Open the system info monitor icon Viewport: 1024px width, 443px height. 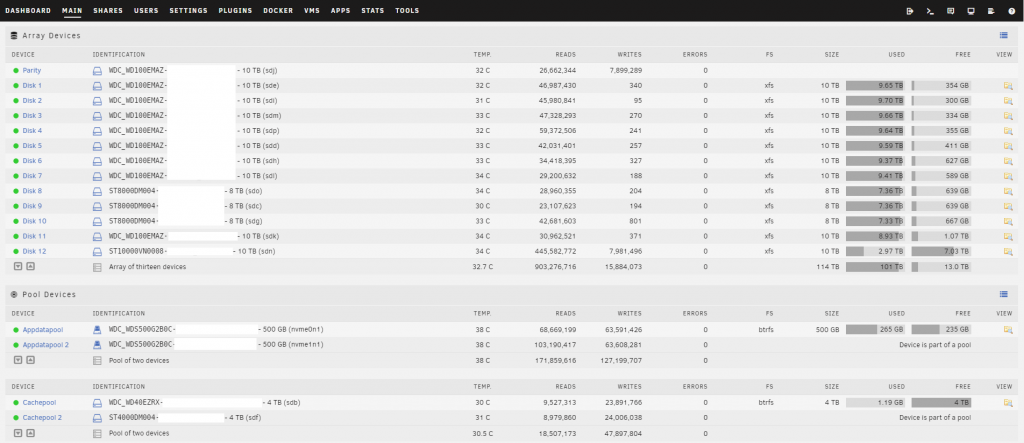point(969,11)
